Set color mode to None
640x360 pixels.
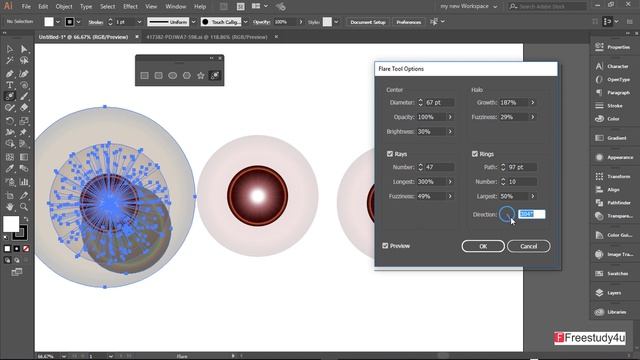[26, 249]
